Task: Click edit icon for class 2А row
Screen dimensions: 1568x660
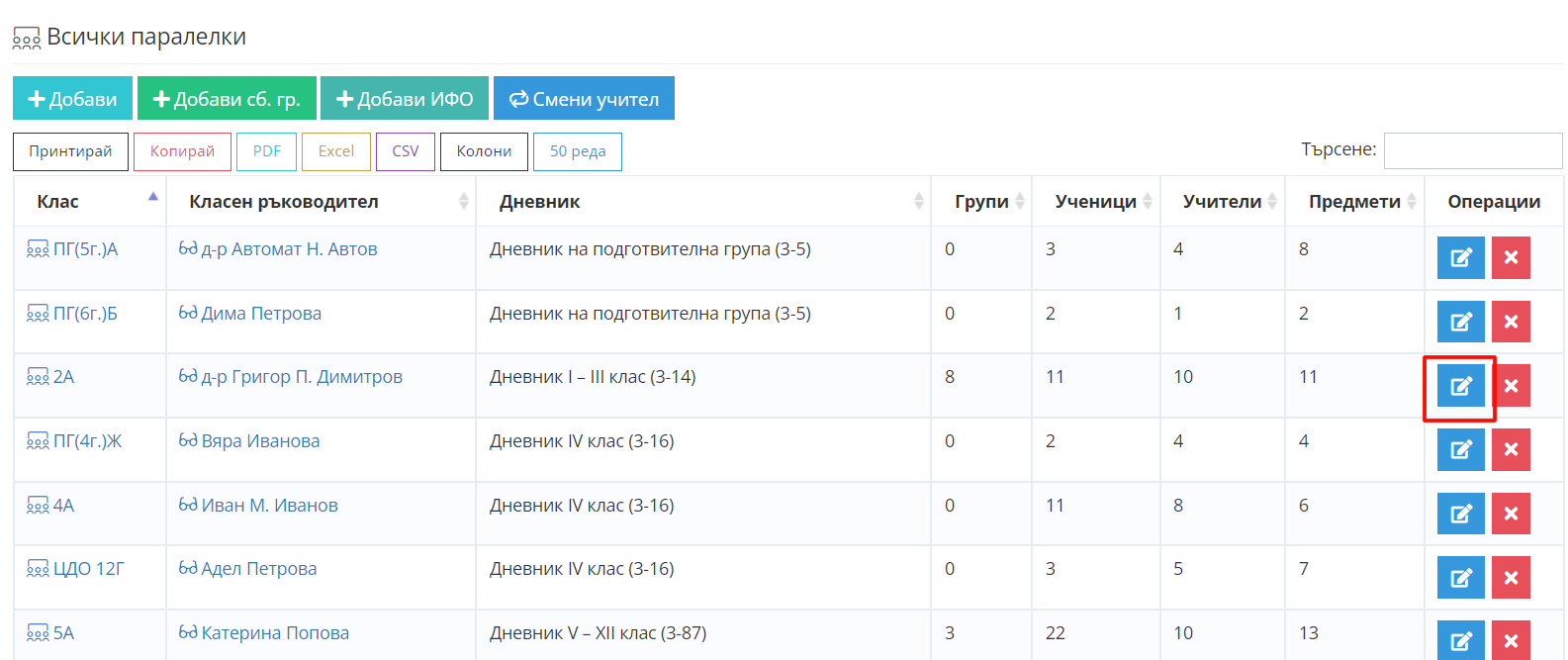Action: click(1460, 386)
